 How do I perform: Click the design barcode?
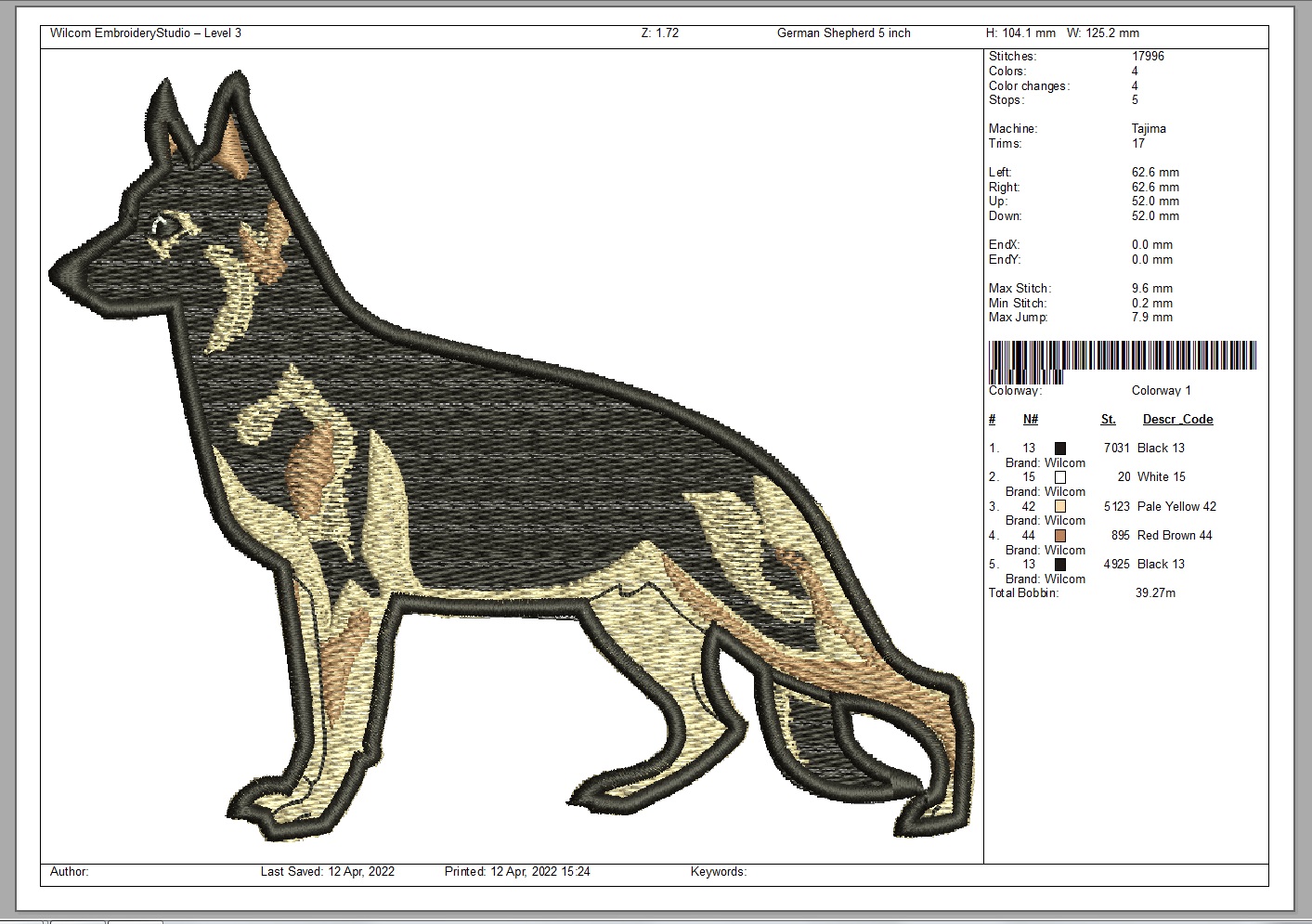1123,362
